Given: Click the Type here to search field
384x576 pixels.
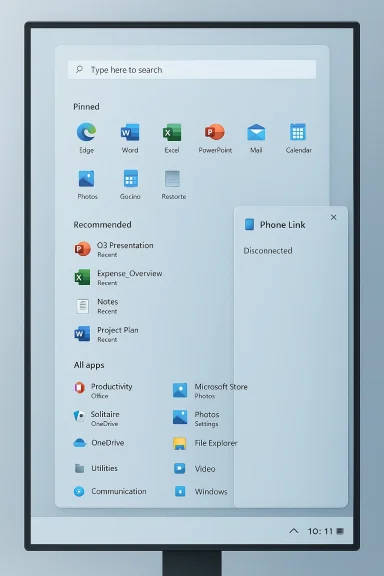Looking at the screenshot, I should [192, 69].
